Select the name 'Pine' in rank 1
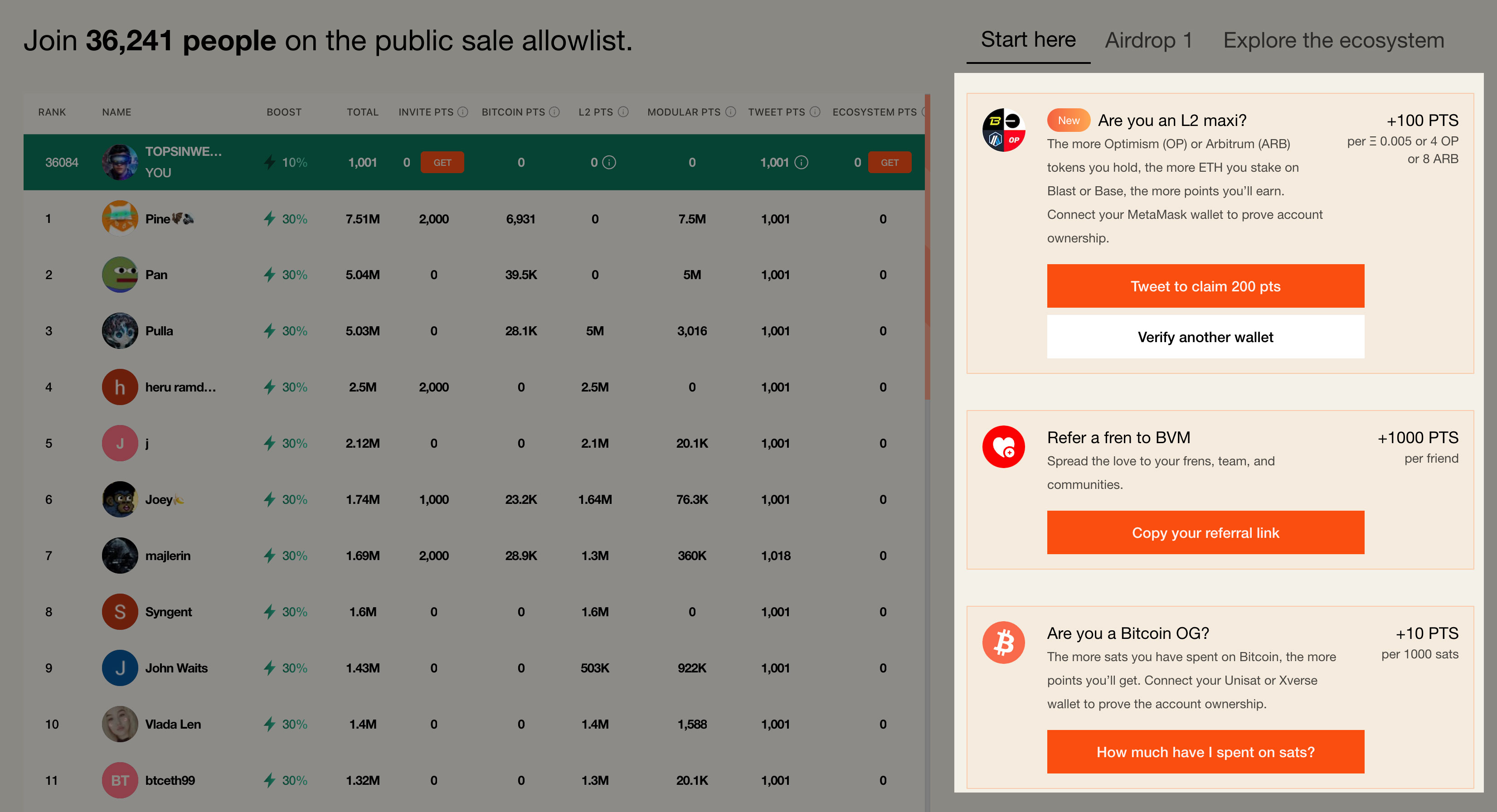The height and width of the screenshot is (812, 1497). [157, 219]
